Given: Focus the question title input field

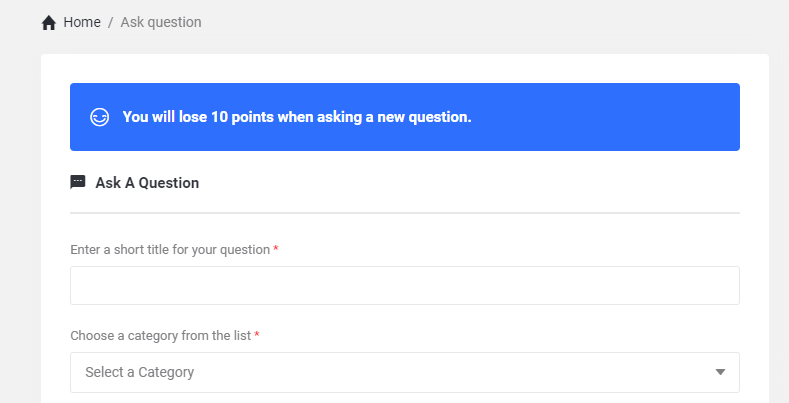Looking at the screenshot, I should 404,285.
